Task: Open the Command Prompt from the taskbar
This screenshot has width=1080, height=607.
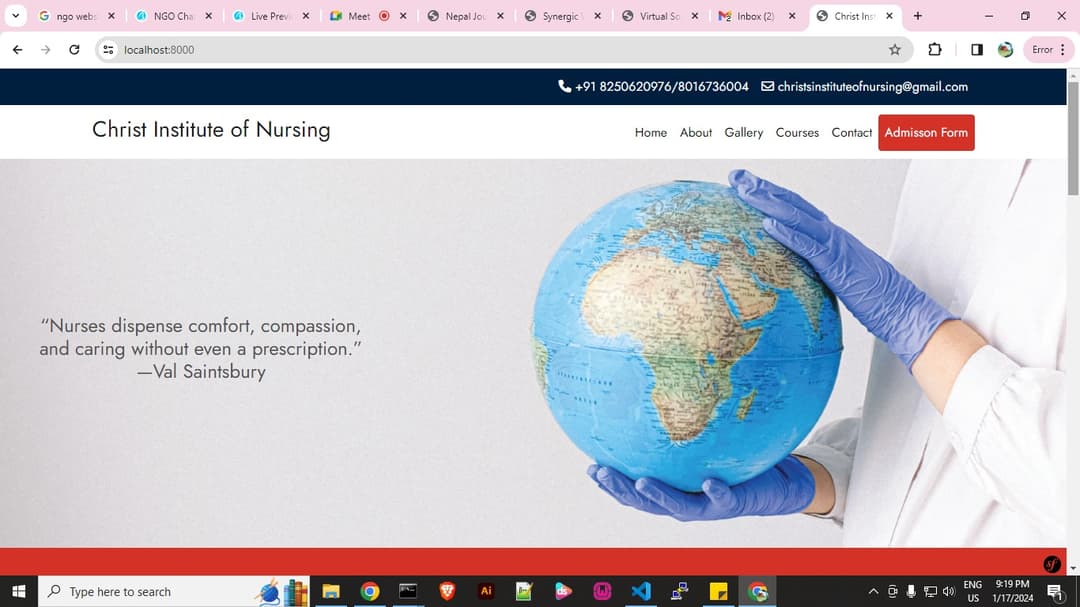Action: 408,591
